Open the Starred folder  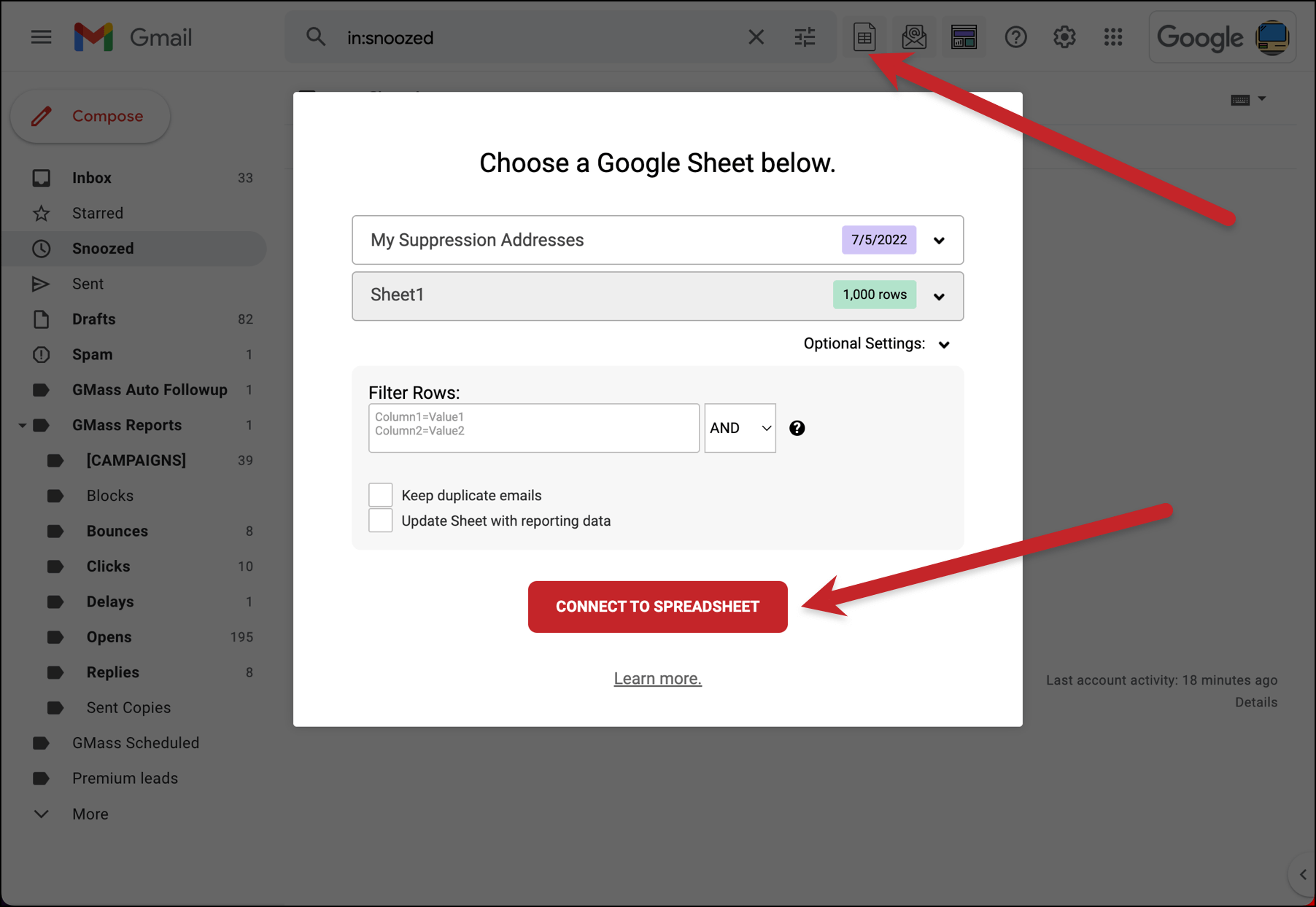tap(134, 213)
